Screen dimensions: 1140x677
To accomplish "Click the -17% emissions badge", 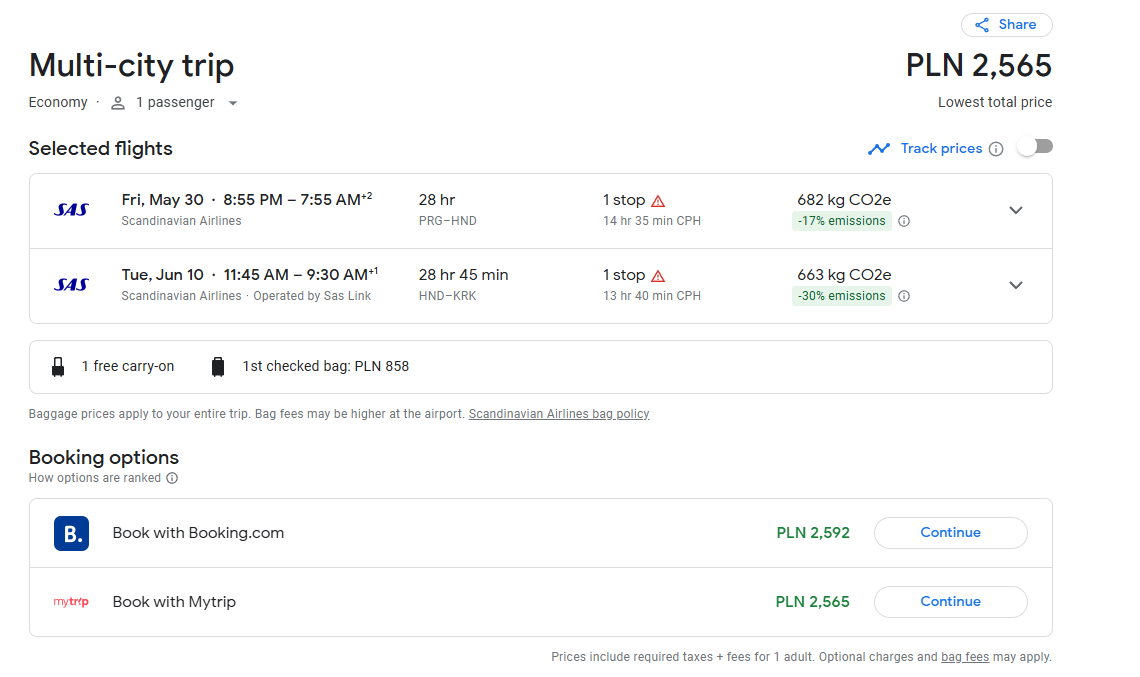I will click(x=841, y=221).
